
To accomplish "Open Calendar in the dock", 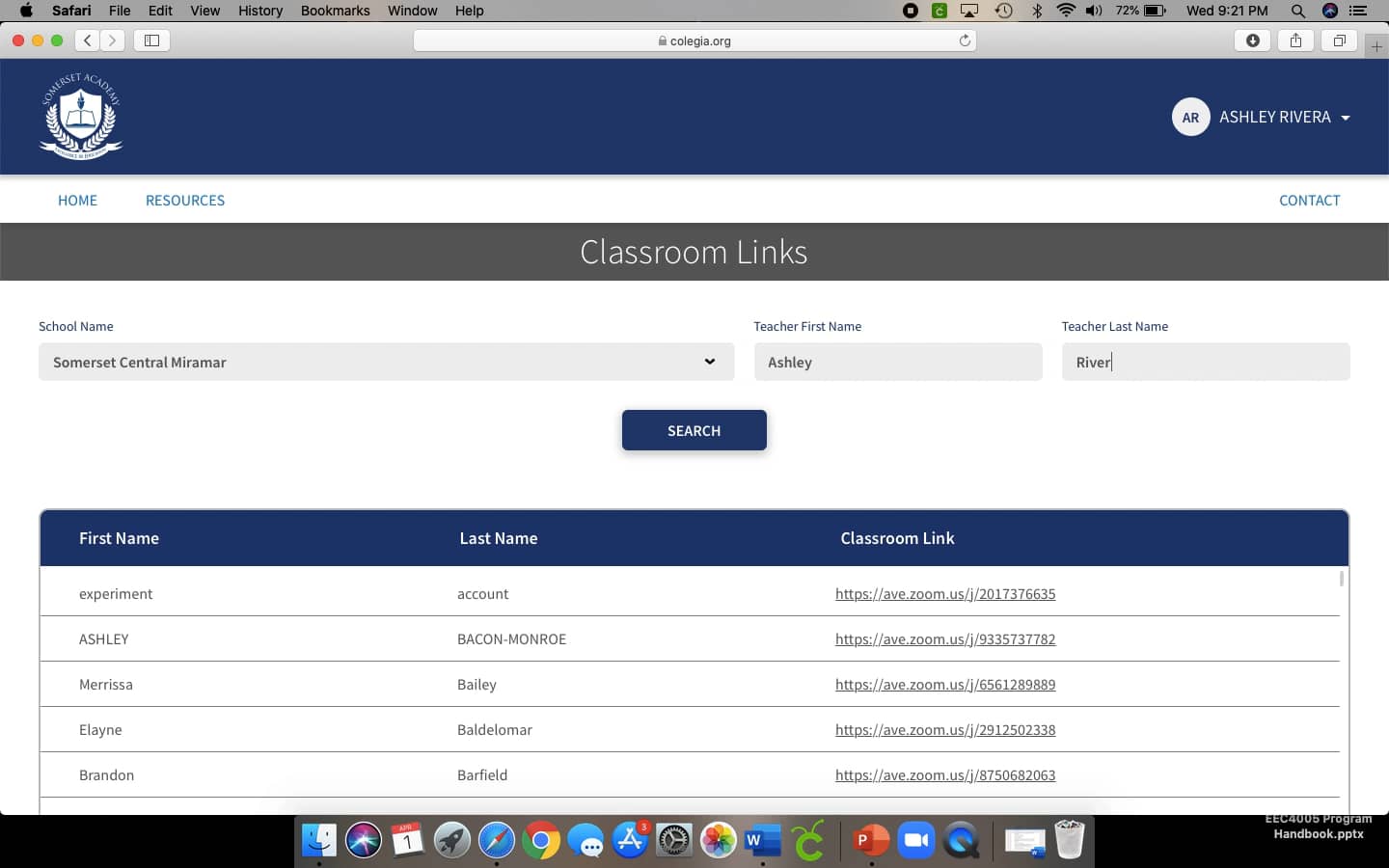I will [x=407, y=840].
